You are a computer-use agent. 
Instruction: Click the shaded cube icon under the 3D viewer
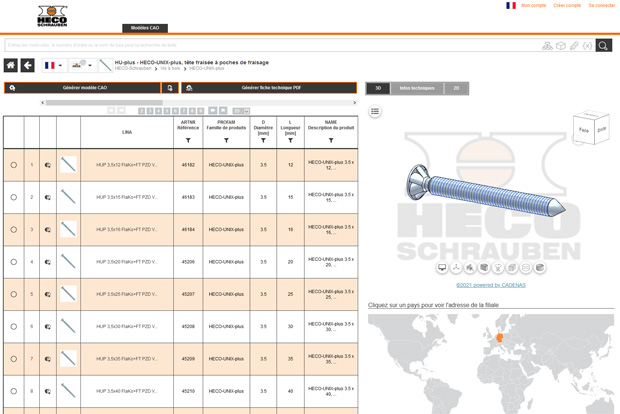[x=484, y=268]
